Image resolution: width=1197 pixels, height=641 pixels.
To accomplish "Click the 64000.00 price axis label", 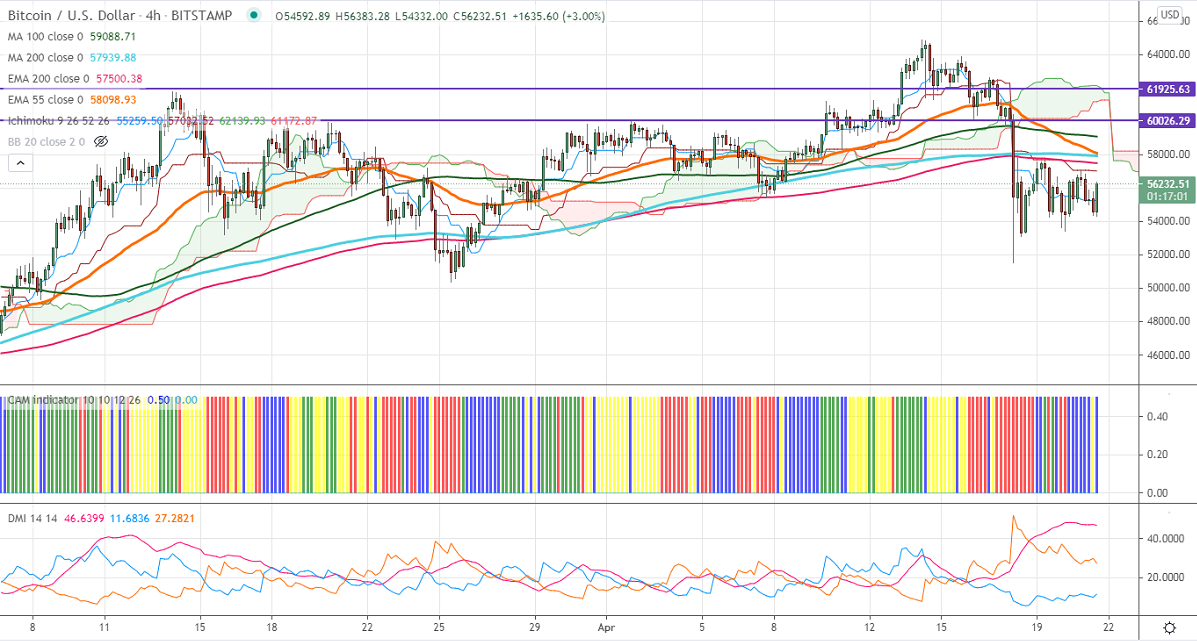I will click(1168, 55).
